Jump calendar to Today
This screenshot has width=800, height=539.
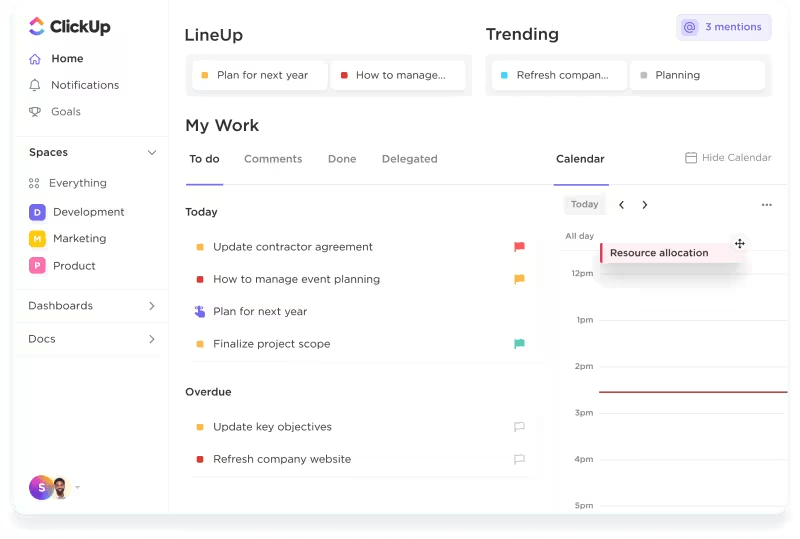click(584, 205)
